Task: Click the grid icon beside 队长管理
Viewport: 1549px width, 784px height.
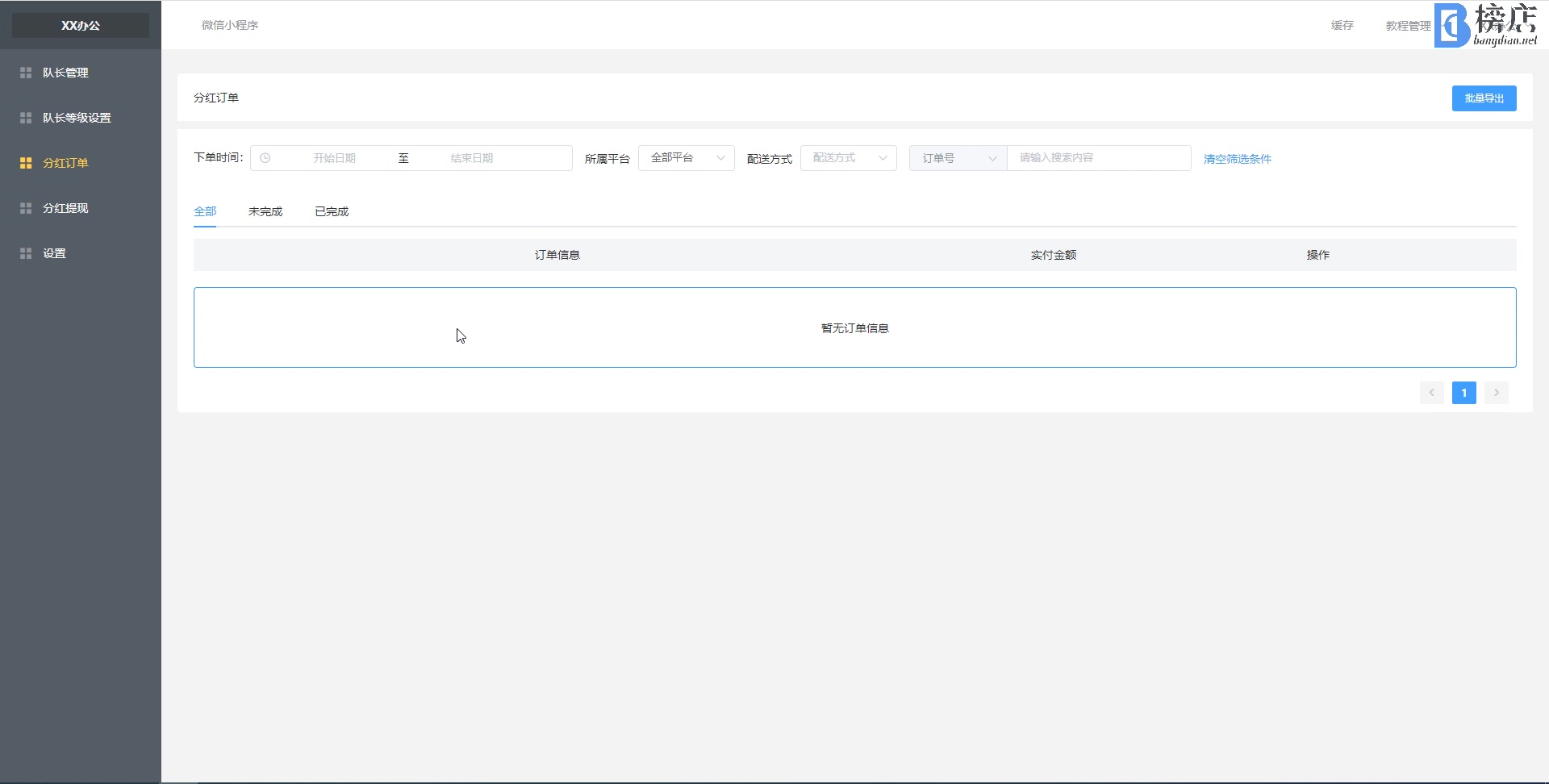Action: coord(26,73)
